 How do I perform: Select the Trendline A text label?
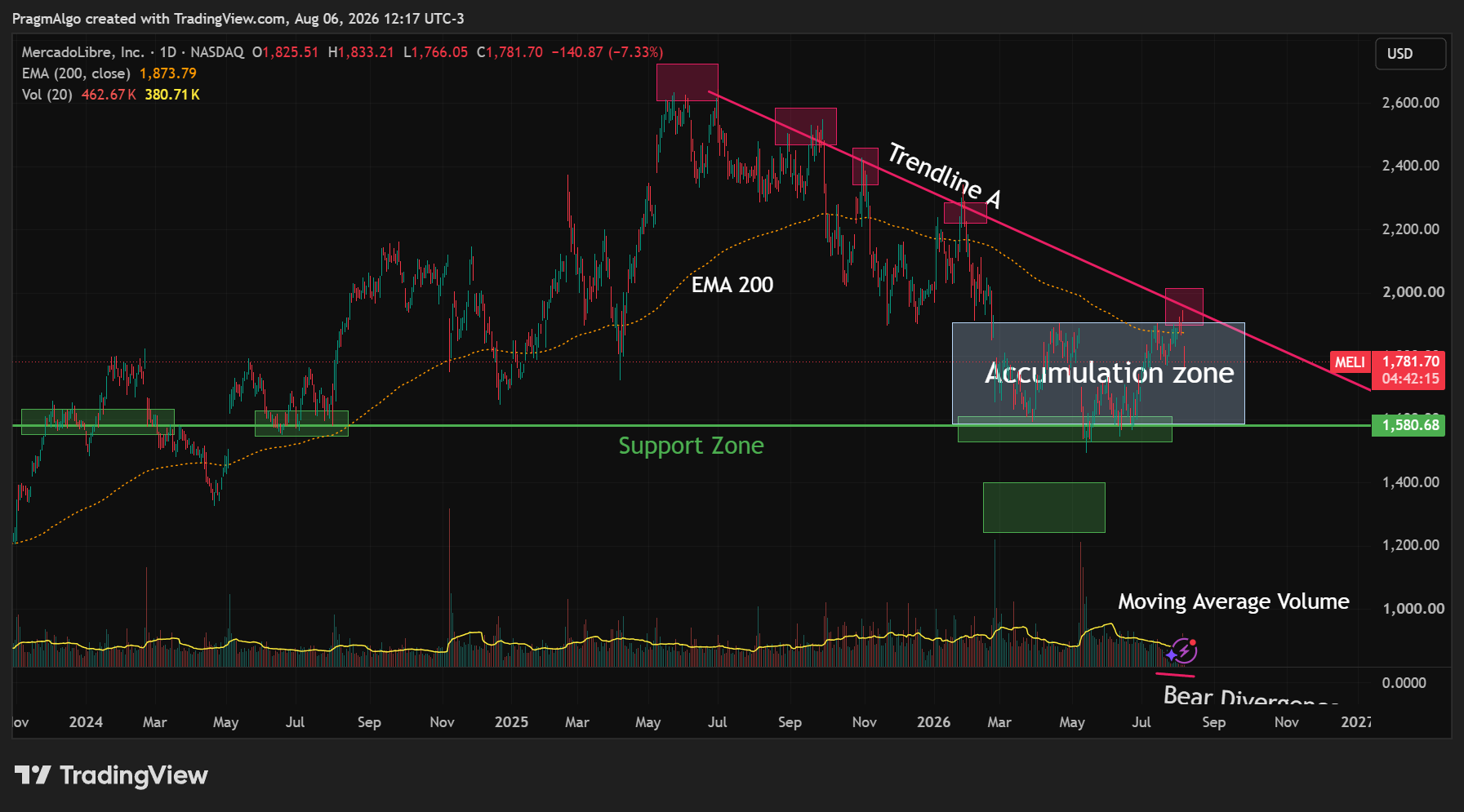pyautogui.click(x=945, y=175)
